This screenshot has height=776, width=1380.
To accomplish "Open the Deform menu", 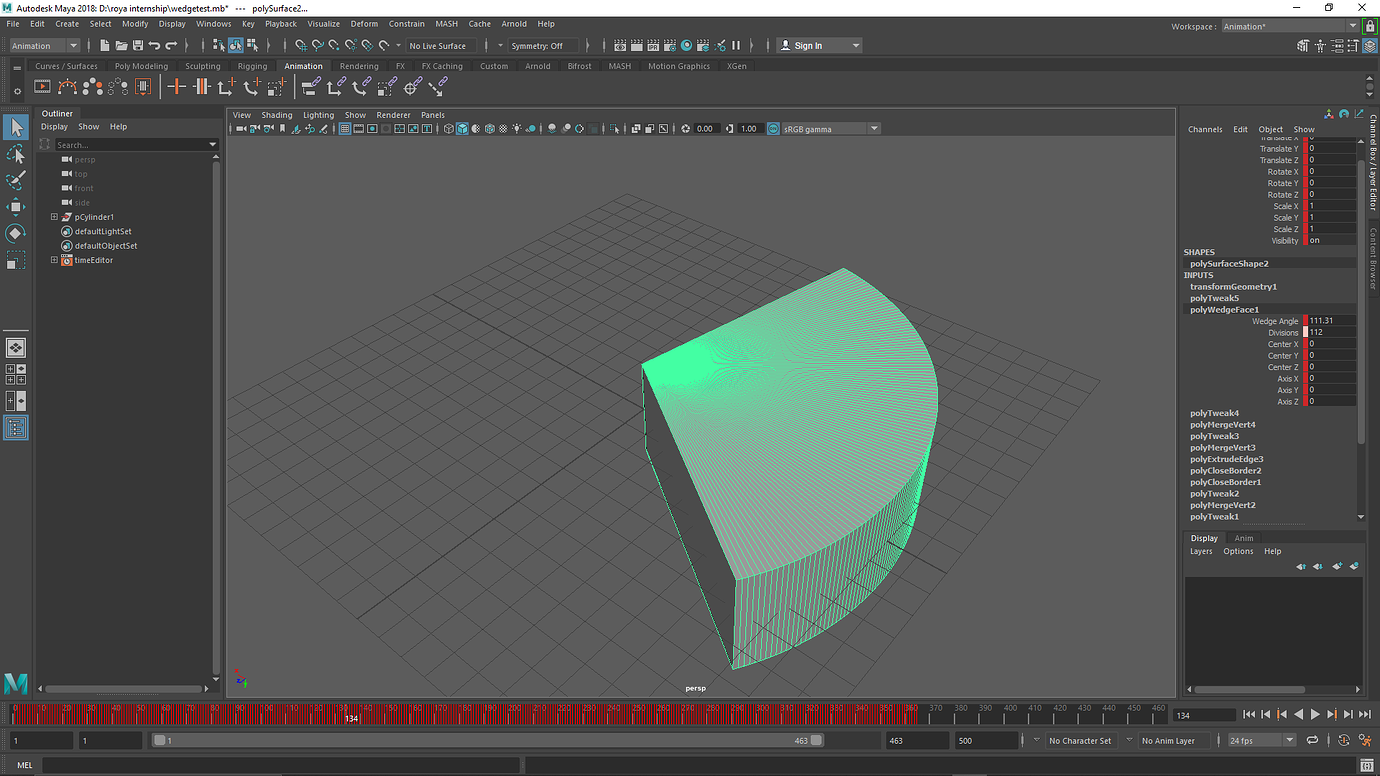I will tap(364, 24).
